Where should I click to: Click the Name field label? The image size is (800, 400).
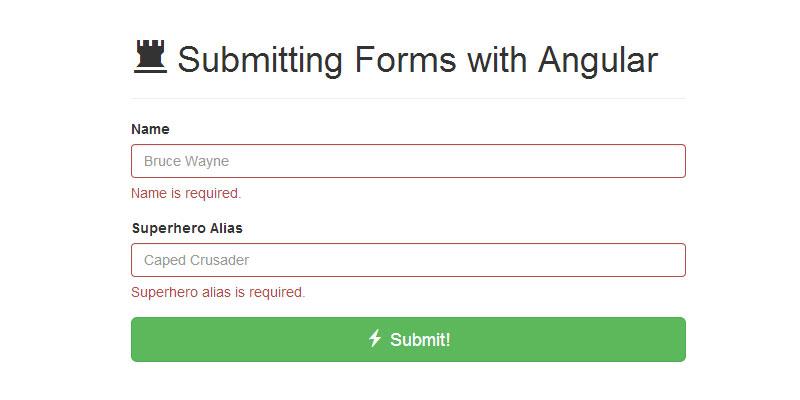pos(150,129)
